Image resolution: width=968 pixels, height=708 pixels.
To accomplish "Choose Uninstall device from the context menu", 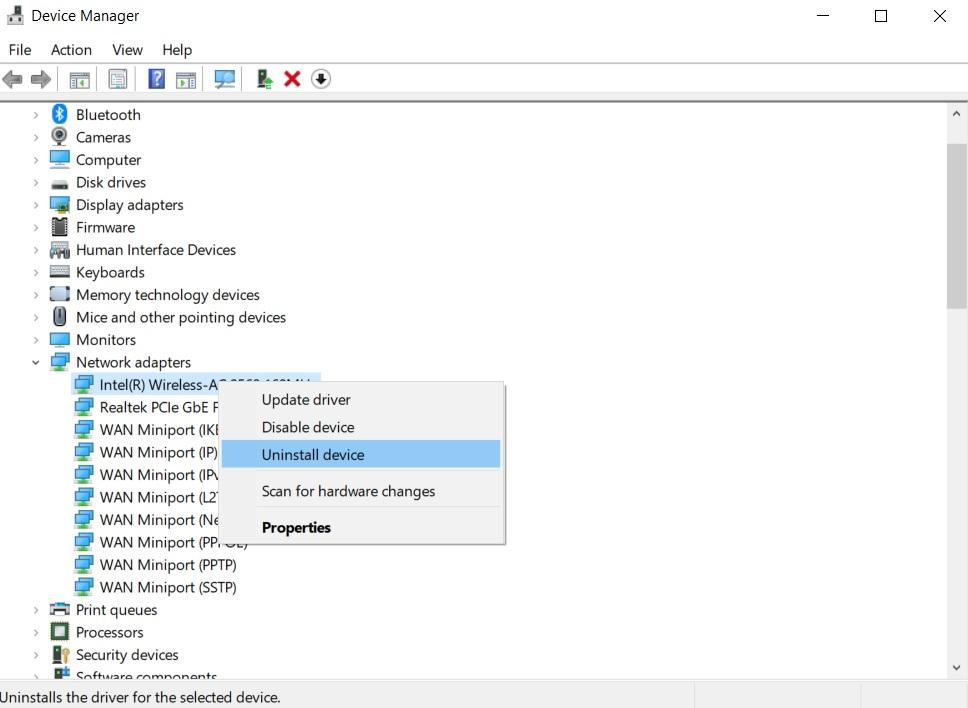I will (313, 454).
